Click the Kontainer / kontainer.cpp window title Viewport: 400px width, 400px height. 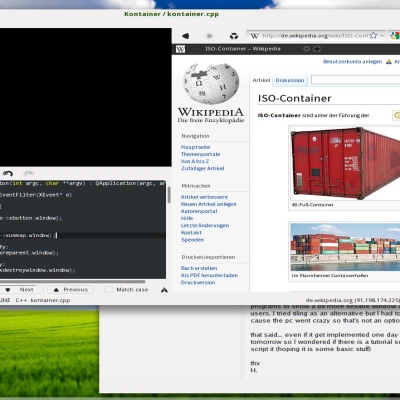171,14
